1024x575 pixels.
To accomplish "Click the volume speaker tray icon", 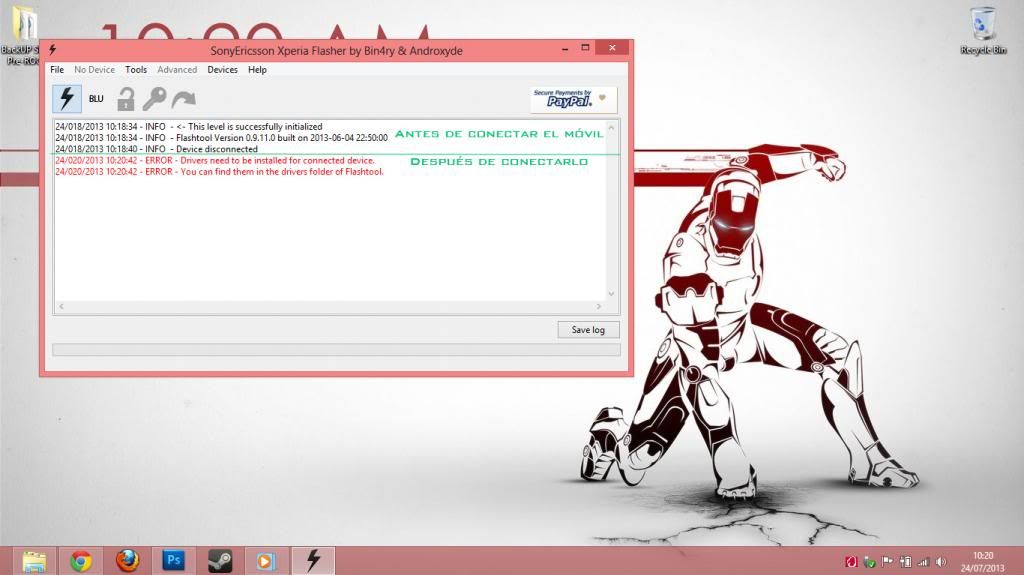I will (x=941, y=562).
